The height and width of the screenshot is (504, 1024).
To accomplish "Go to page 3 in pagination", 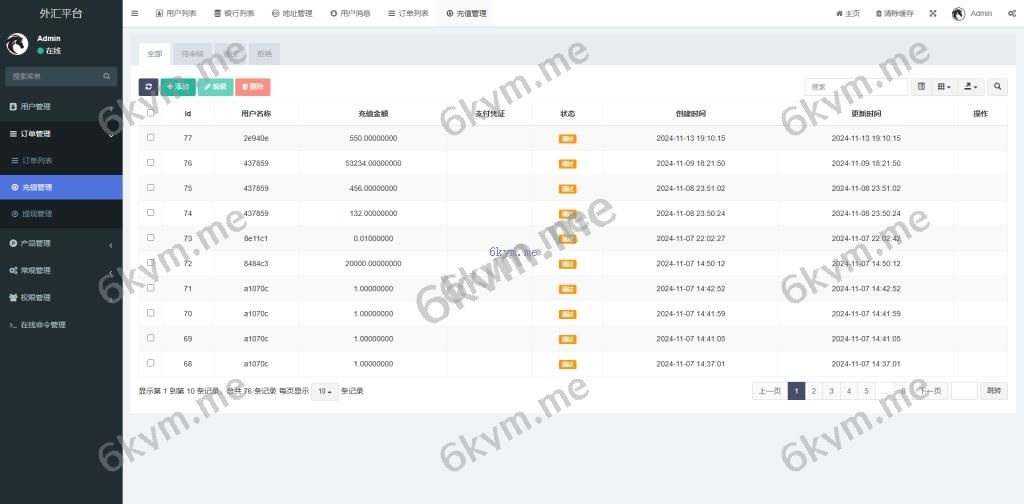I will point(830,391).
